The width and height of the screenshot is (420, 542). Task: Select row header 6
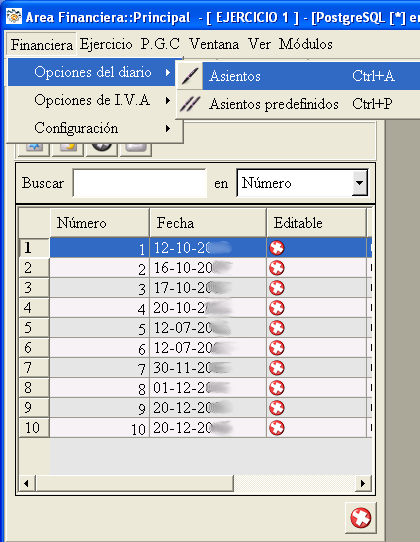34,348
